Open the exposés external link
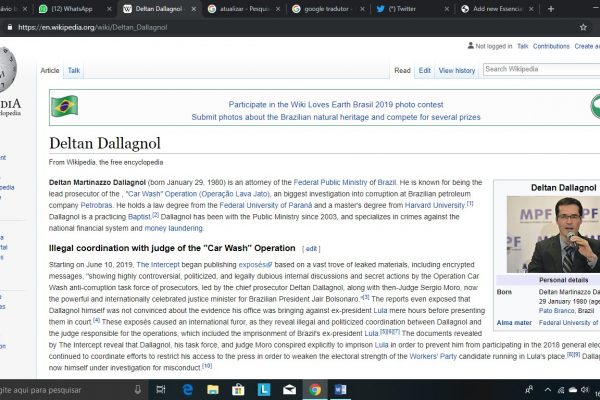 point(255,265)
